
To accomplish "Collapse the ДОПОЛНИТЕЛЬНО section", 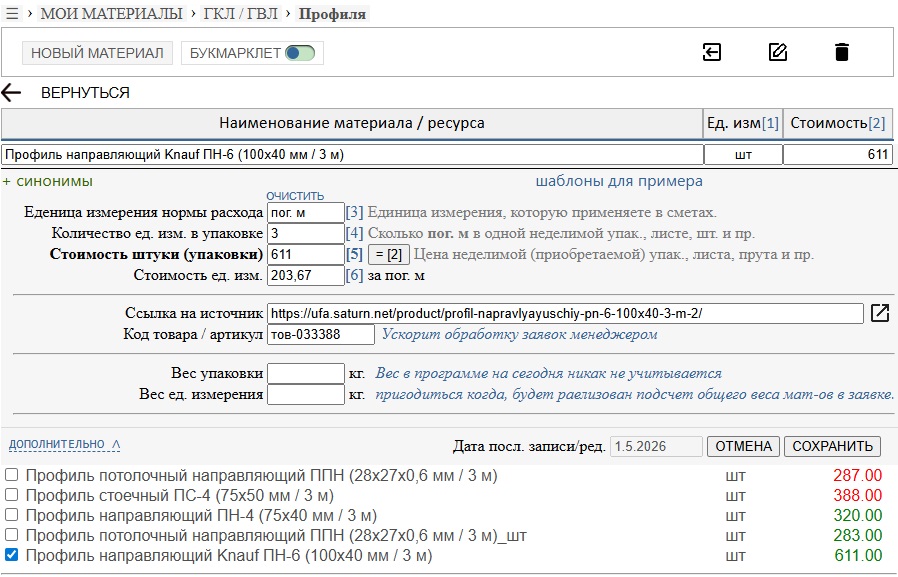I will 64,444.
